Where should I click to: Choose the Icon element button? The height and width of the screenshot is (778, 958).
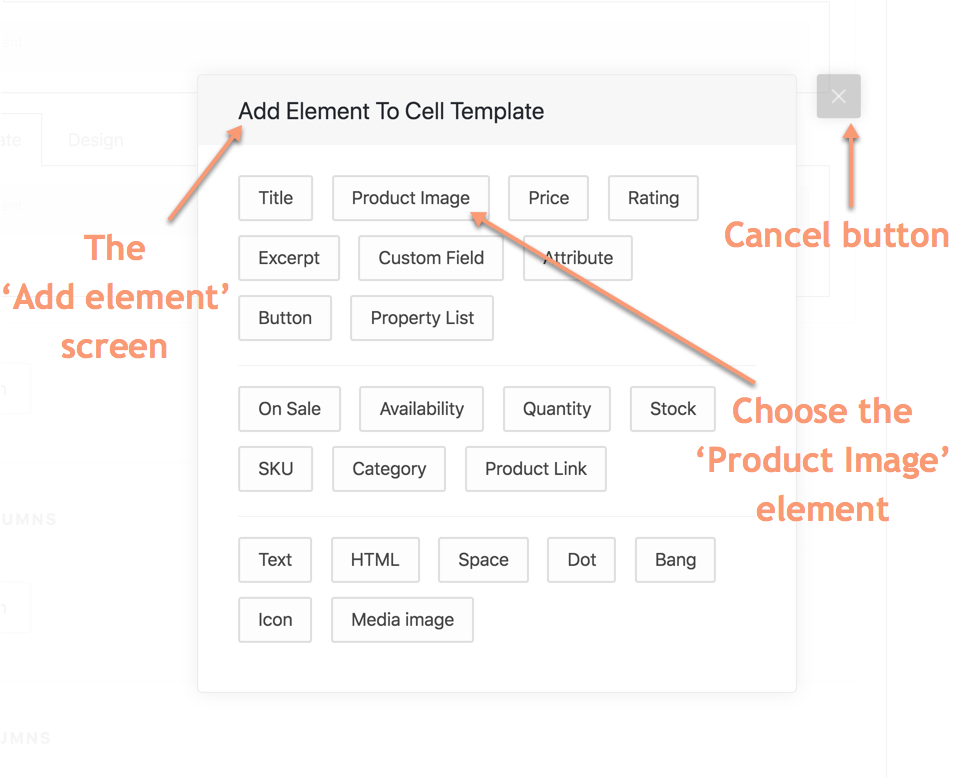(275, 620)
